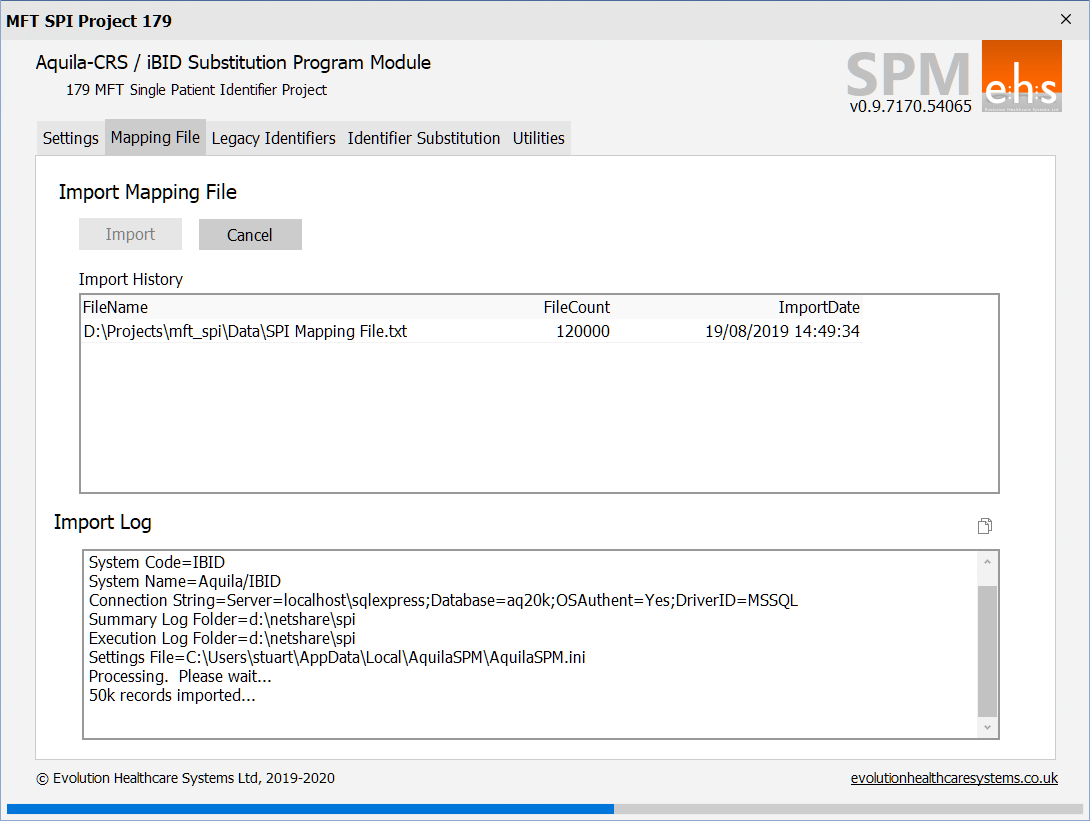Click the blue import progress bar

310,808
